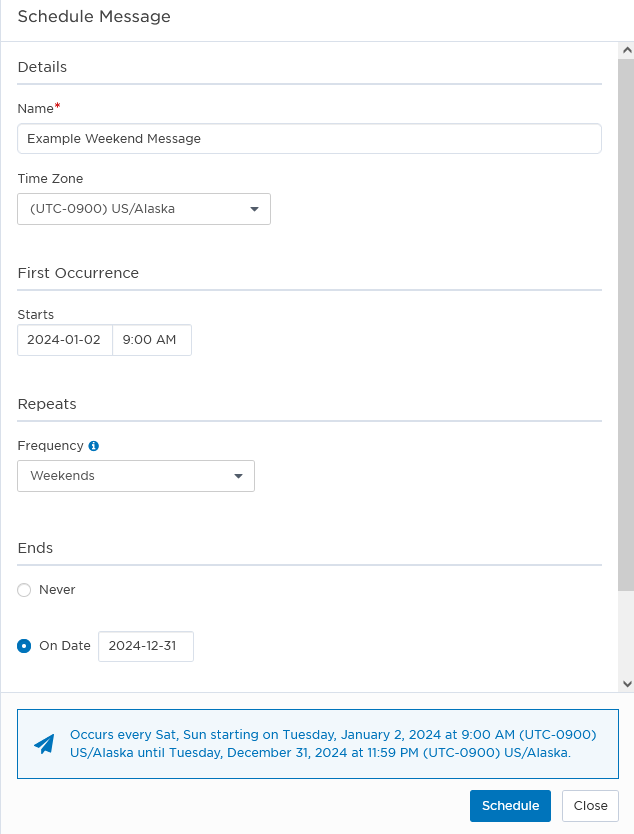Viewport: 634px width, 834px height.
Task: Click the Schedule Message dialog title
Action: coord(94,17)
